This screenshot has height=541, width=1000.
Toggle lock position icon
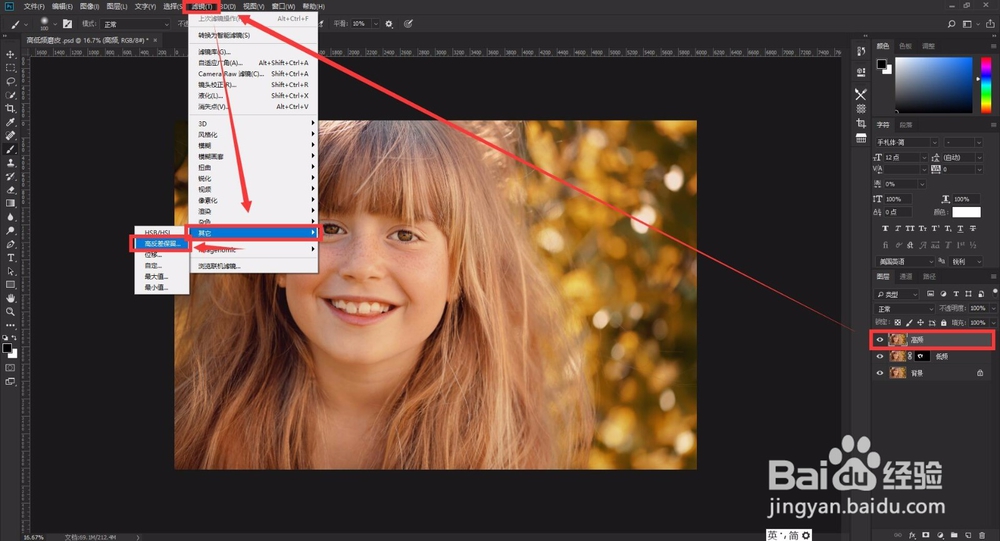point(920,323)
